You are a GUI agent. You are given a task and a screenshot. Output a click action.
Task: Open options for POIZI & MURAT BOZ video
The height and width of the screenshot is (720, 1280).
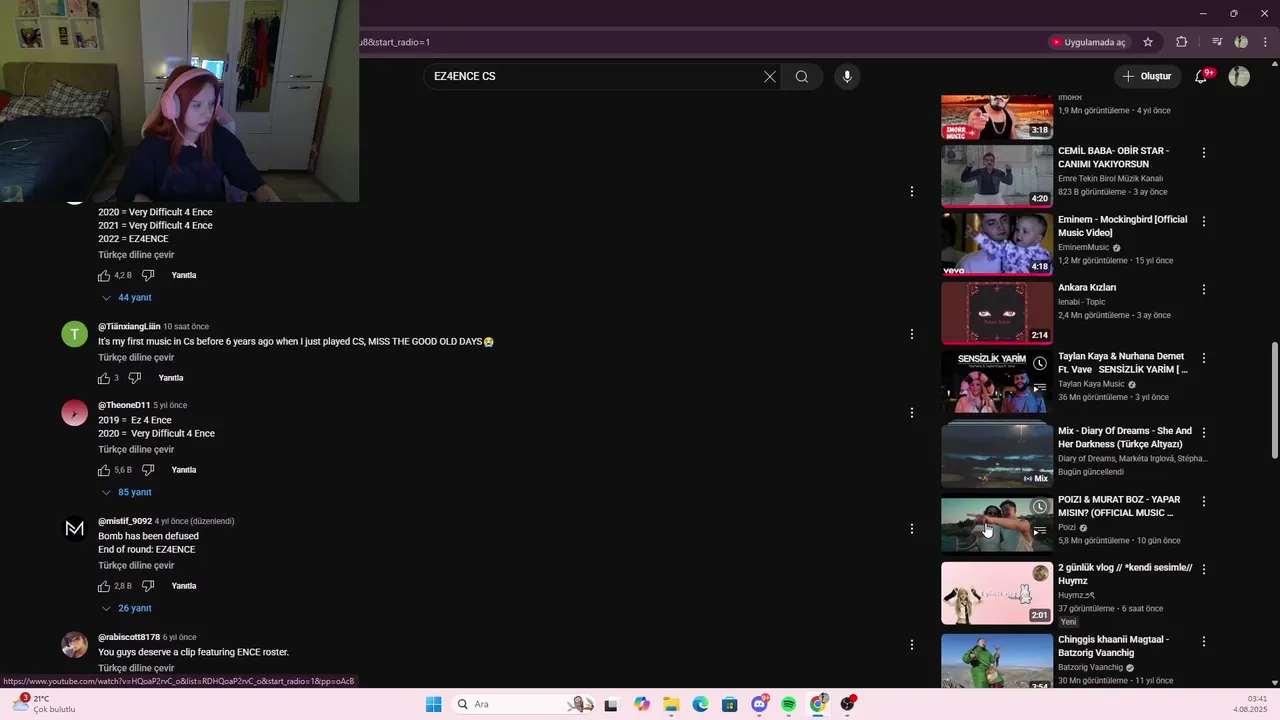[1204, 501]
